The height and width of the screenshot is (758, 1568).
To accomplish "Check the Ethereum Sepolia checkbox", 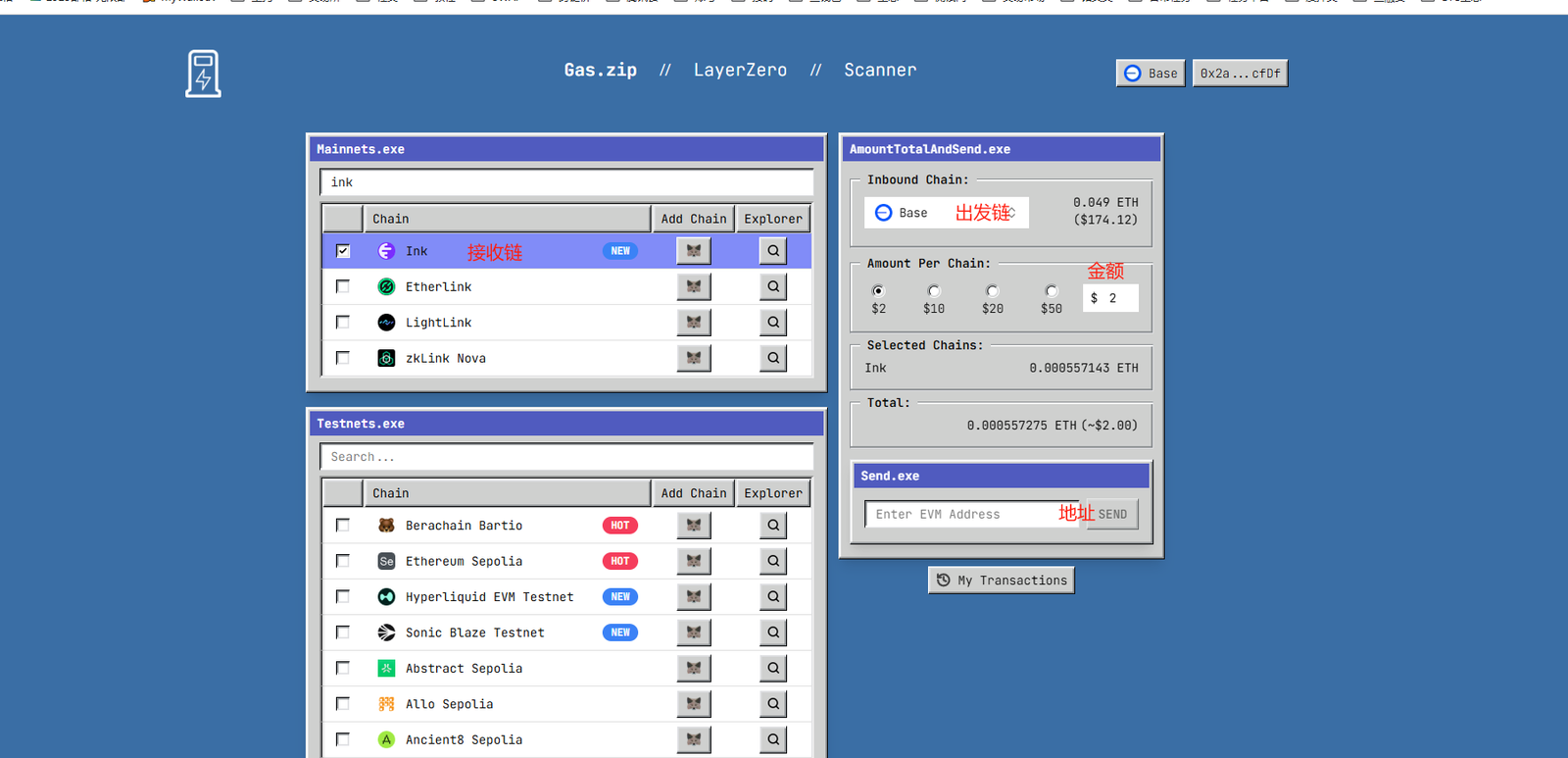I will pos(343,561).
